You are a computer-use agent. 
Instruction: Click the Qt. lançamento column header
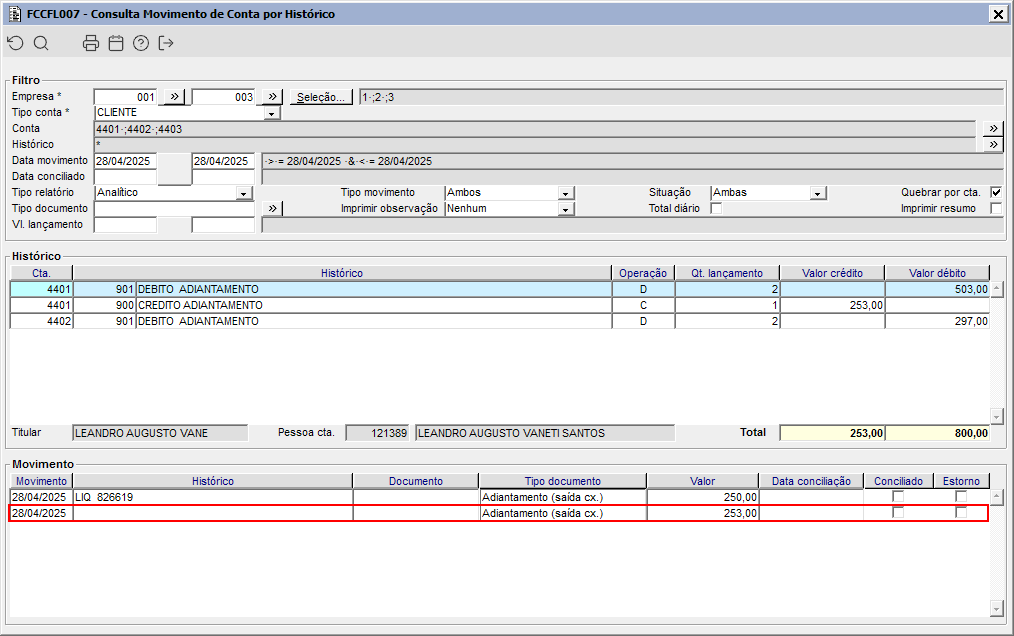coord(727,273)
